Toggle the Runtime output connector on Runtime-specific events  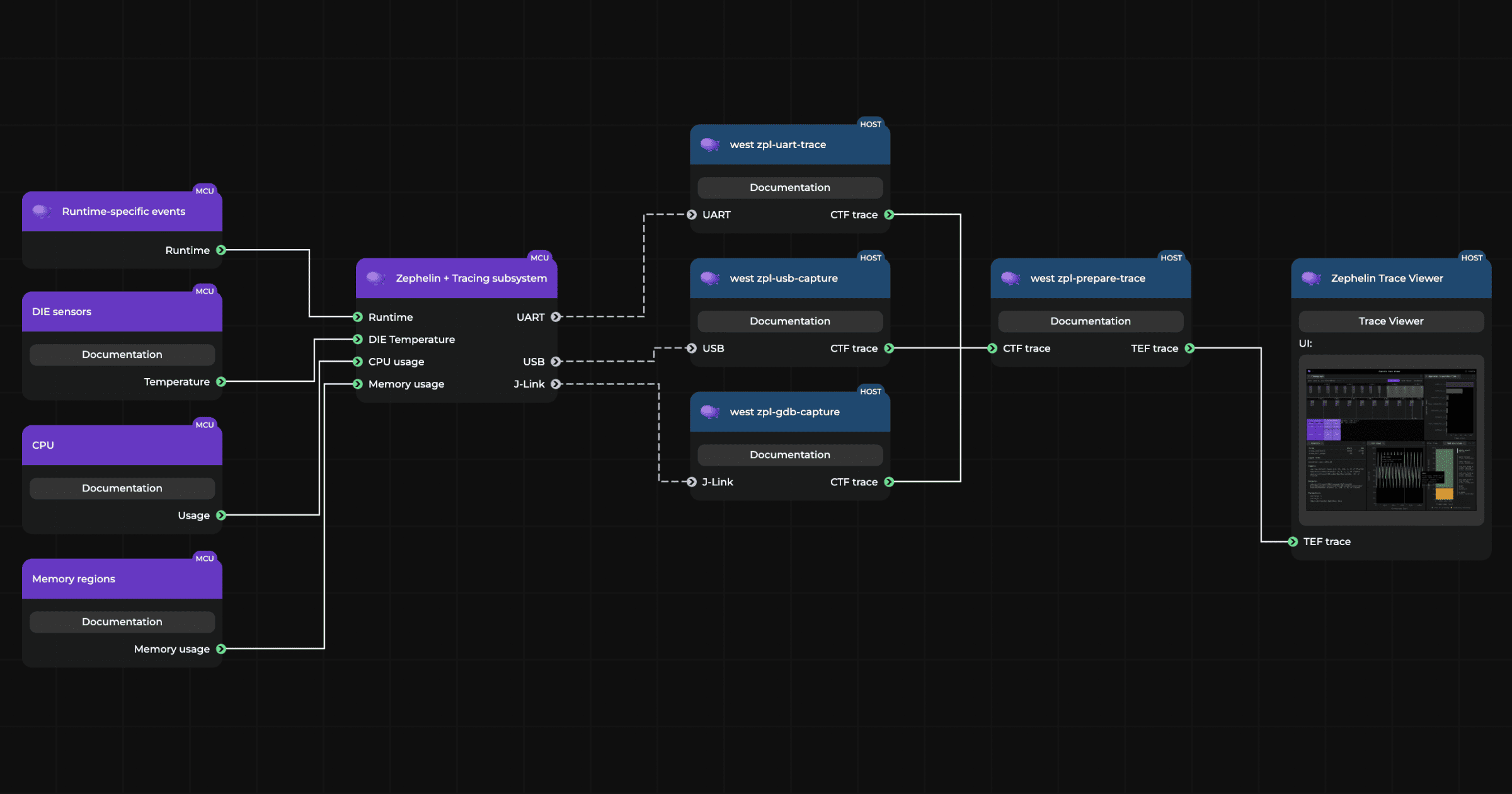(x=220, y=250)
